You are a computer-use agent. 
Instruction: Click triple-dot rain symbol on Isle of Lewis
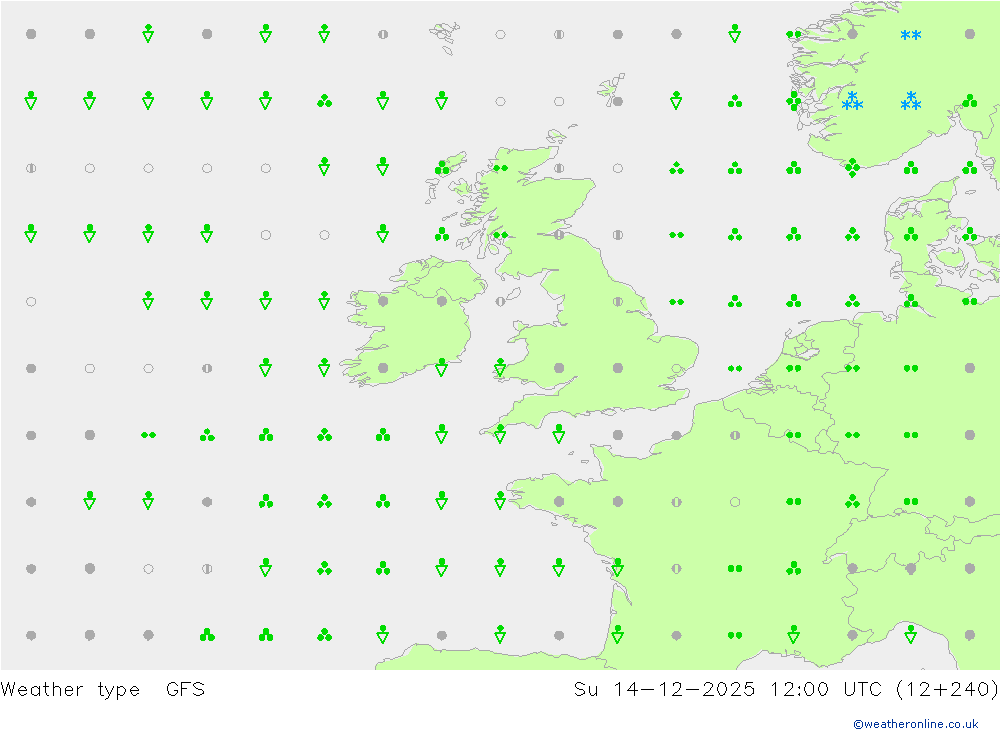(x=442, y=168)
